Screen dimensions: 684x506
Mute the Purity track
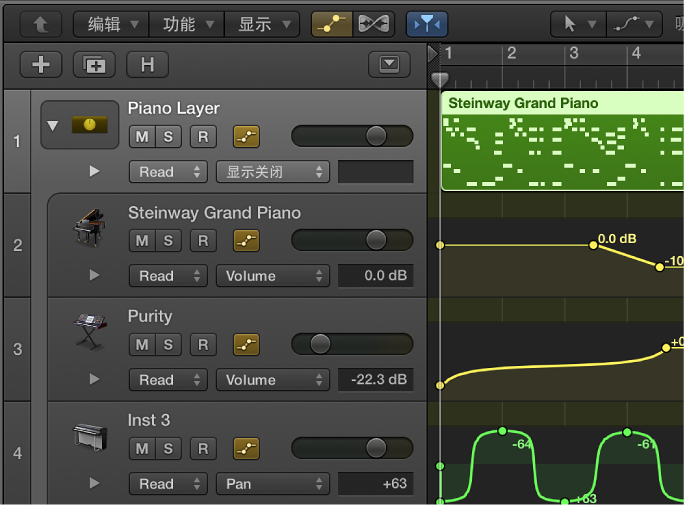click(142, 345)
